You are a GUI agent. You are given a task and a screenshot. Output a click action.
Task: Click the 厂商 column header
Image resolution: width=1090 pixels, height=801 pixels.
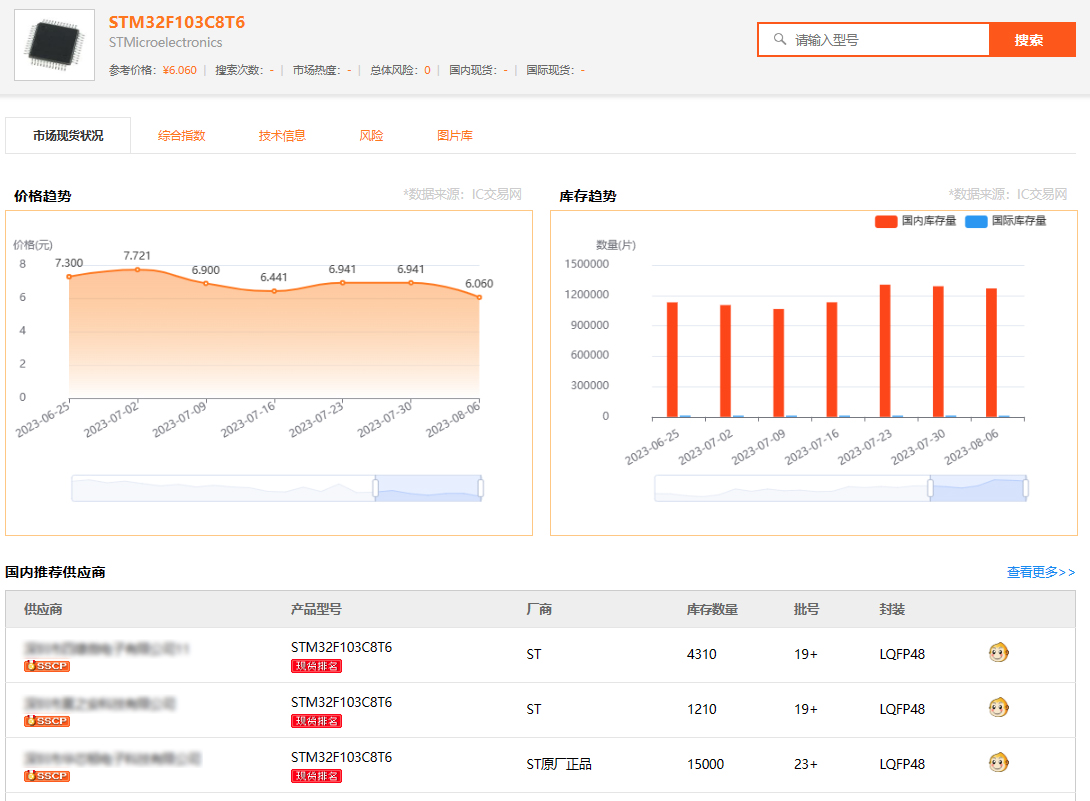[x=539, y=610]
